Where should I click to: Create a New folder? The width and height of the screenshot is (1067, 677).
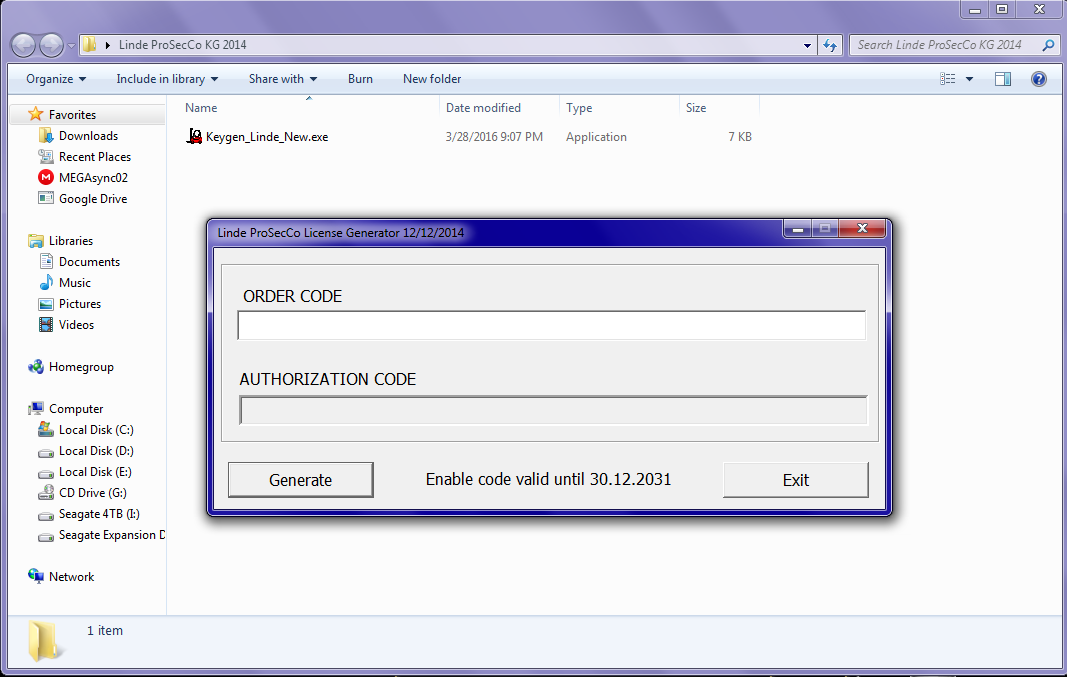pos(431,79)
